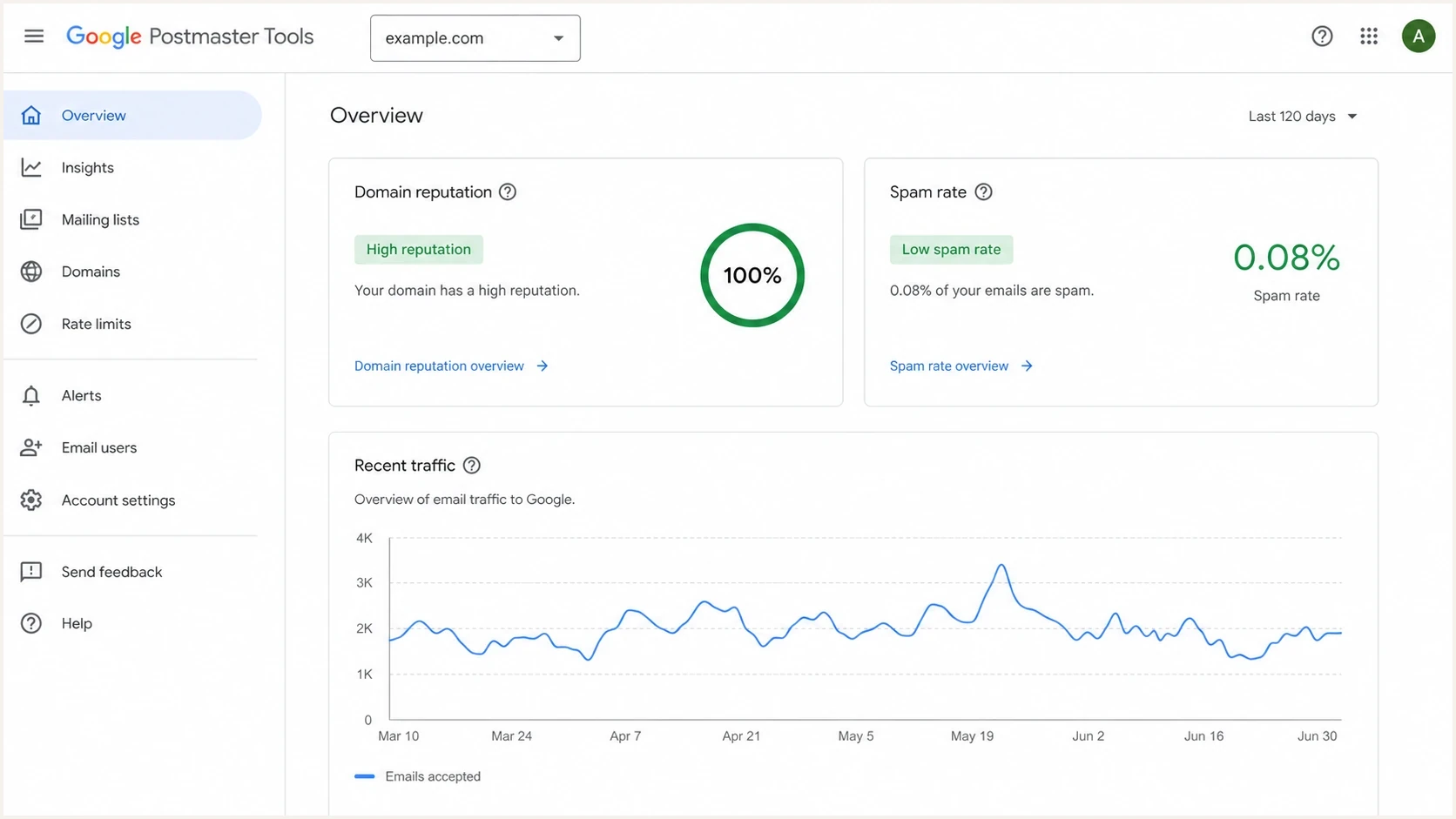Viewport: 1456px width, 819px height.
Task: Click the Low spam rate badge
Action: (952, 249)
